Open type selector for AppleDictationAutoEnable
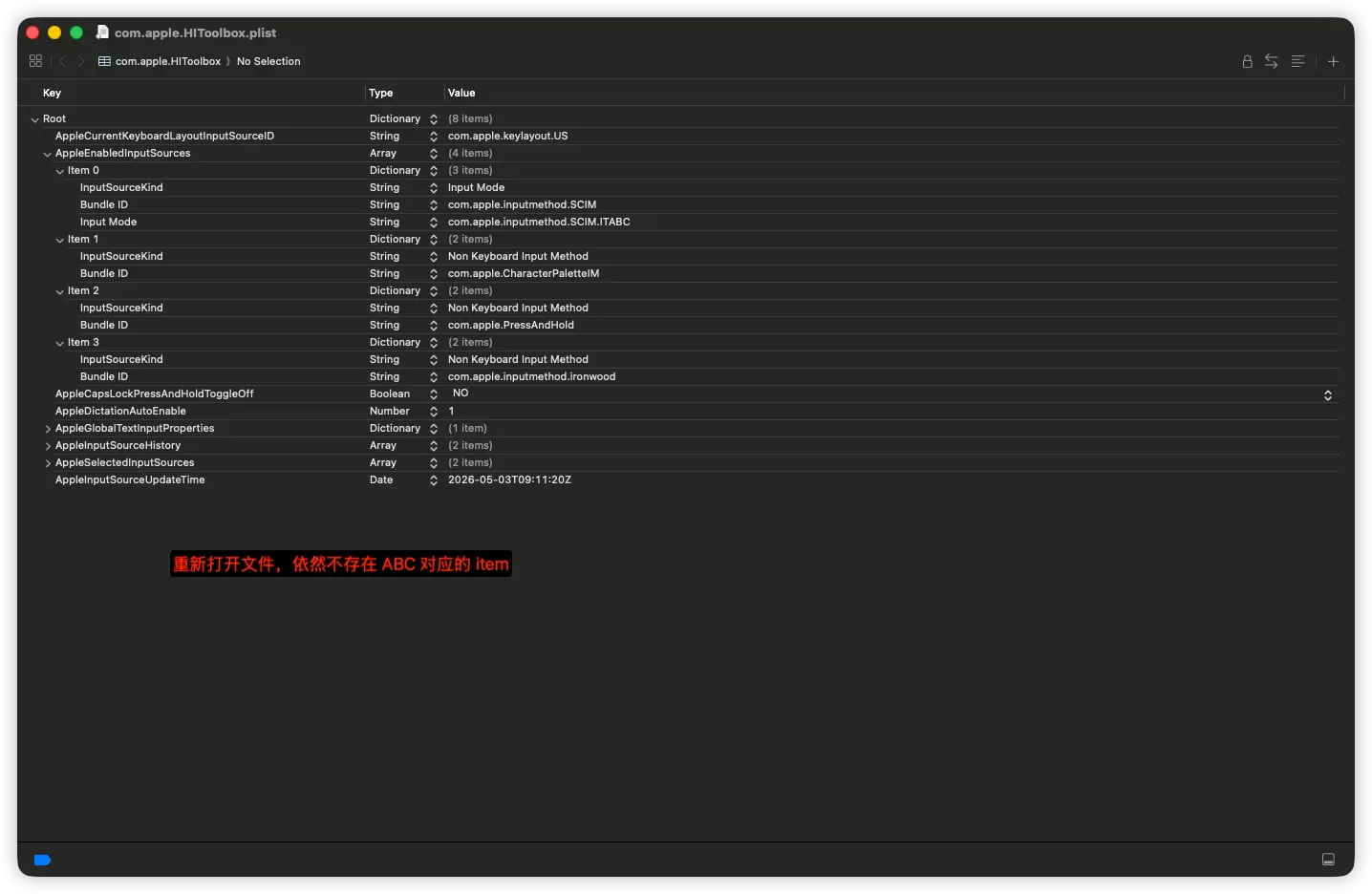The image size is (1372, 894). click(434, 412)
